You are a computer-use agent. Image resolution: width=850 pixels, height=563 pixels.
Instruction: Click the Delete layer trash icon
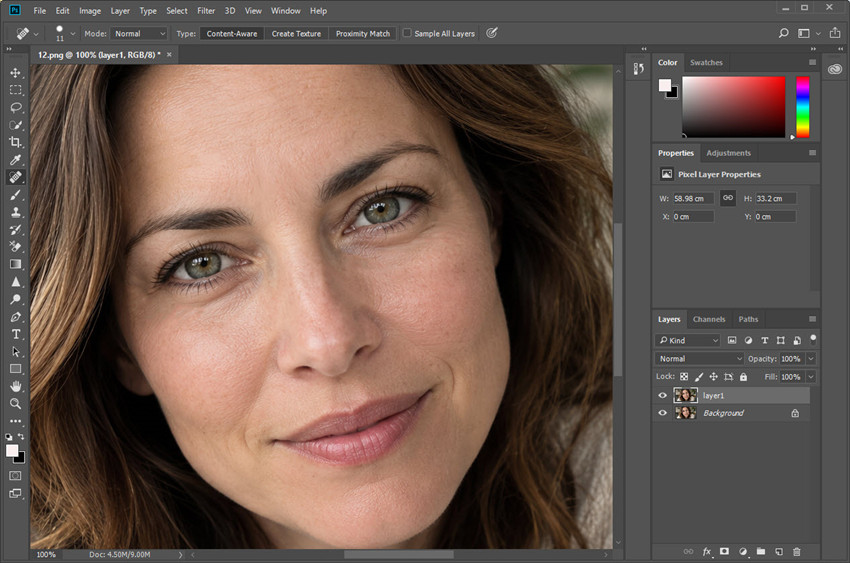coord(796,552)
